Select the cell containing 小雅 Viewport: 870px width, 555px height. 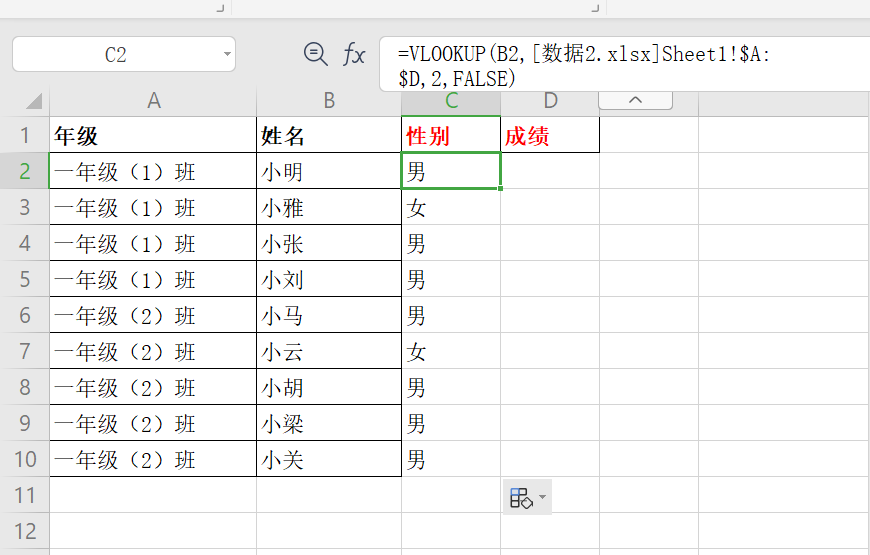pos(329,207)
